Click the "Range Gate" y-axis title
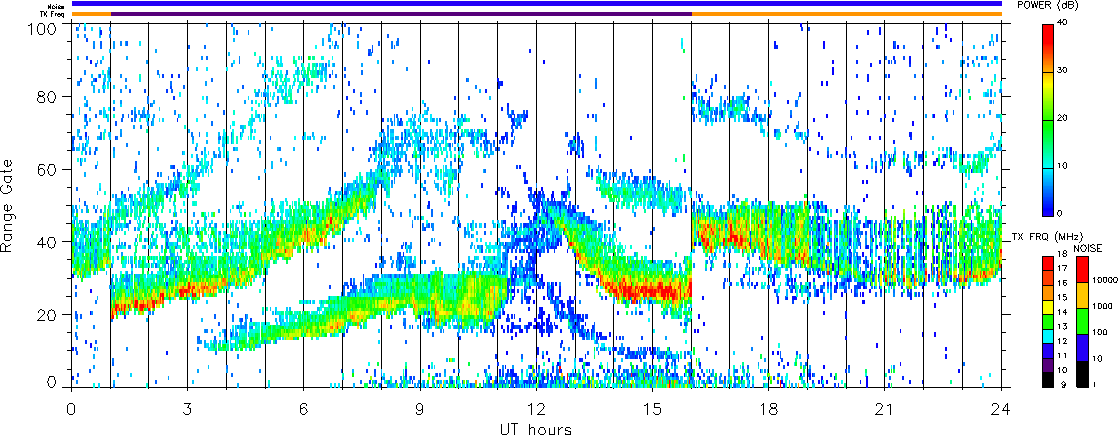The height and width of the screenshot is (435, 1118). point(7,207)
